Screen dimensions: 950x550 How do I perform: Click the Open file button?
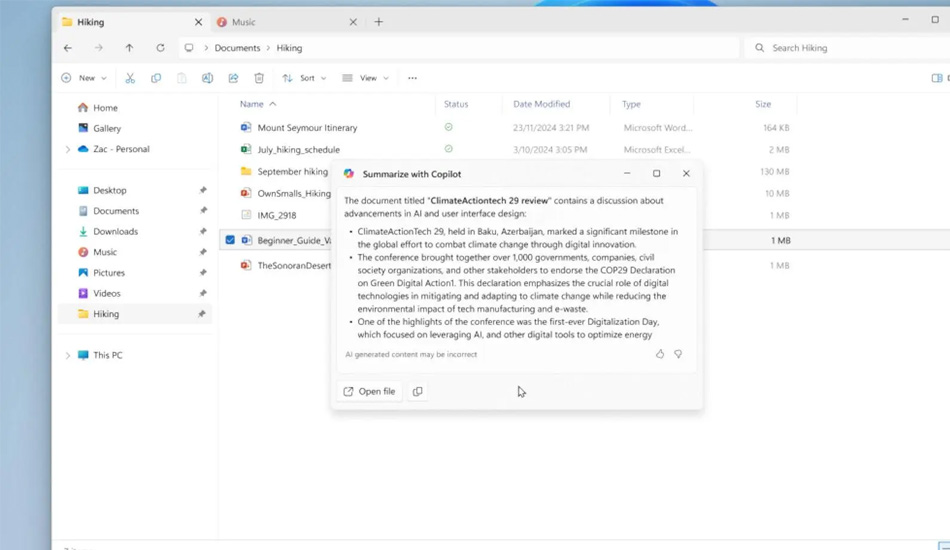pyautogui.click(x=370, y=391)
